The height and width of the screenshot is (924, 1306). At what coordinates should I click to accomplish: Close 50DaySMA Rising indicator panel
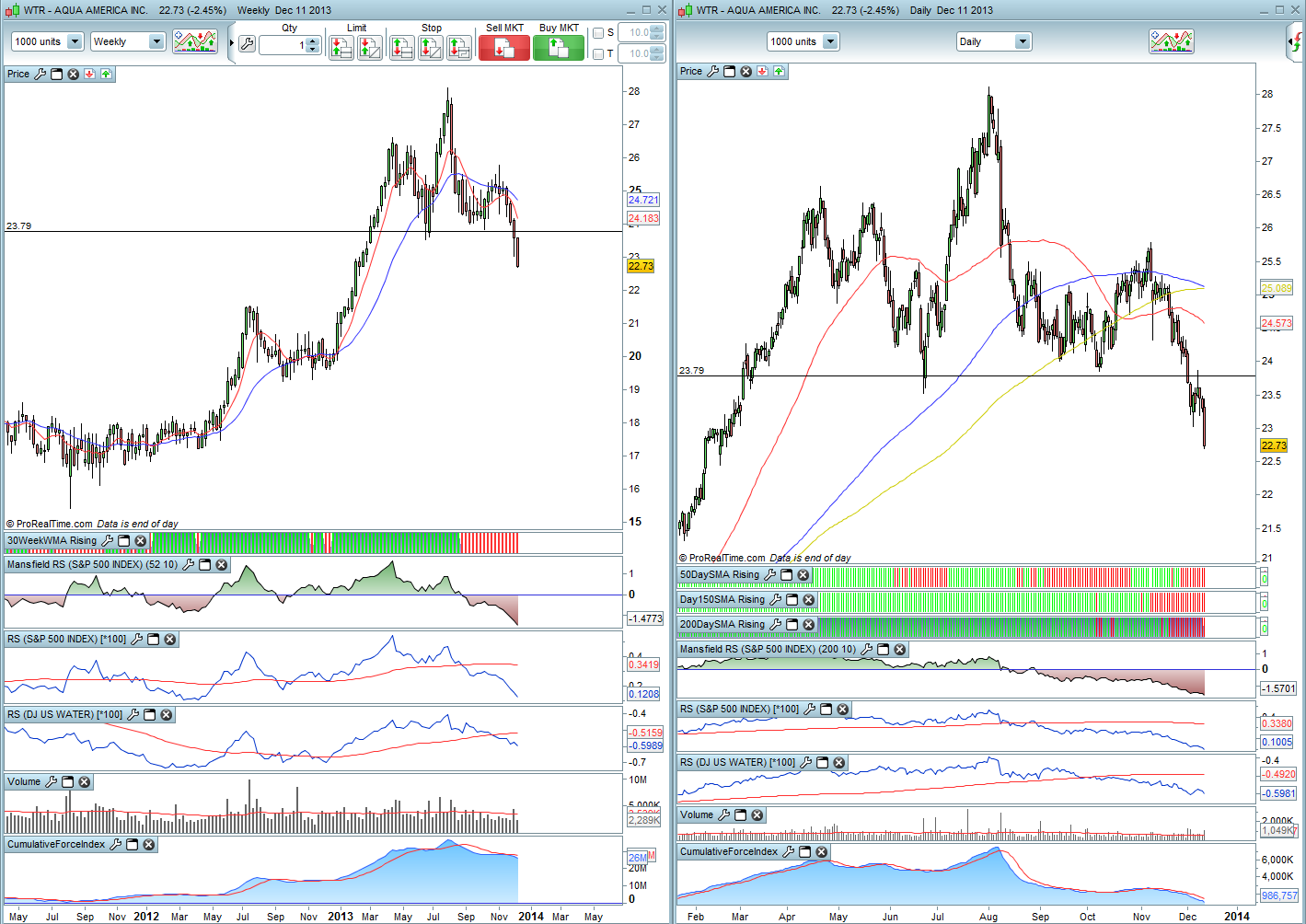[803, 575]
